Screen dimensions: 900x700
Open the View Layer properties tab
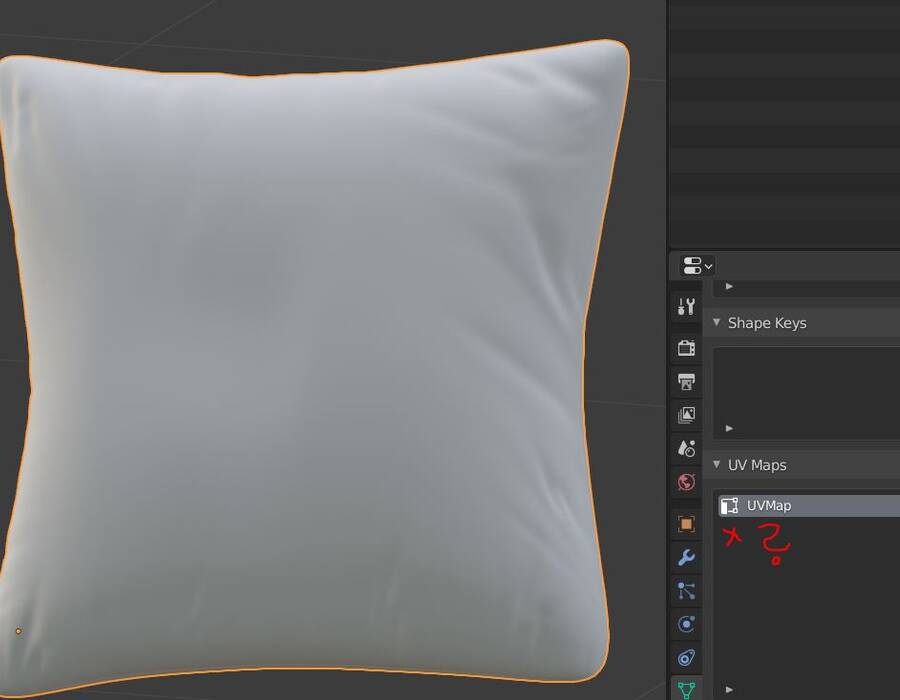coord(686,415)
